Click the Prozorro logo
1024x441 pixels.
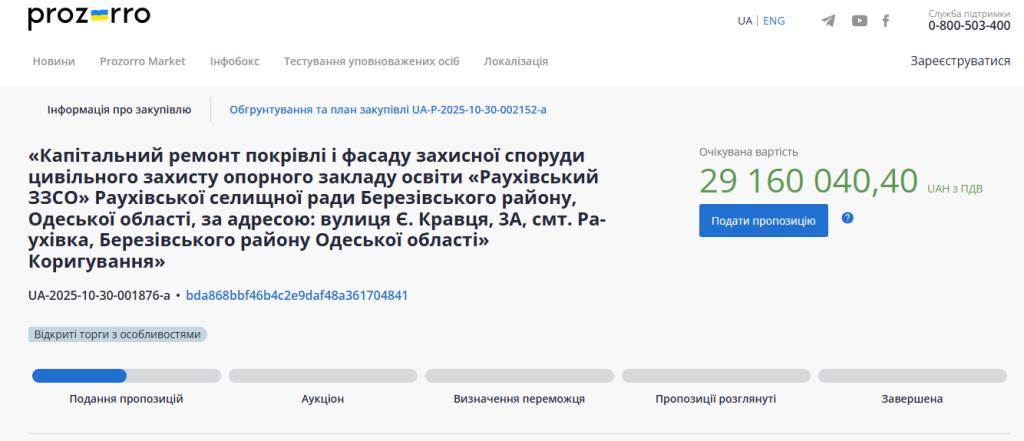[x=89, y=17]
